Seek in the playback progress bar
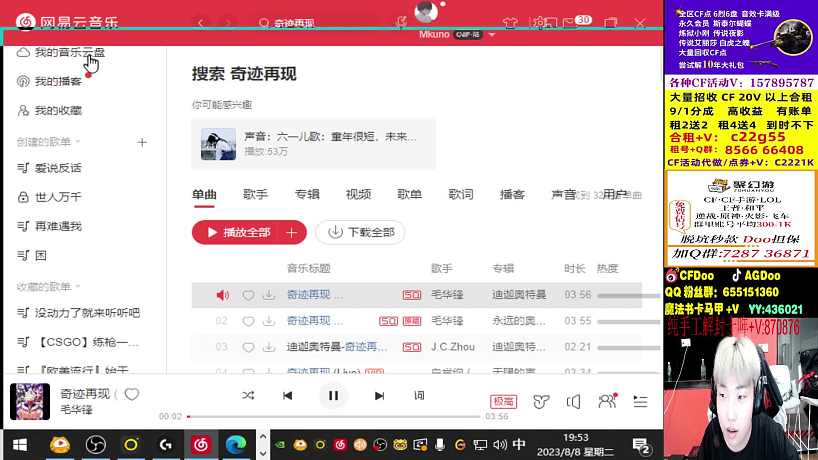This screenshot has width=818, height=460. click(x=334, y=417)
